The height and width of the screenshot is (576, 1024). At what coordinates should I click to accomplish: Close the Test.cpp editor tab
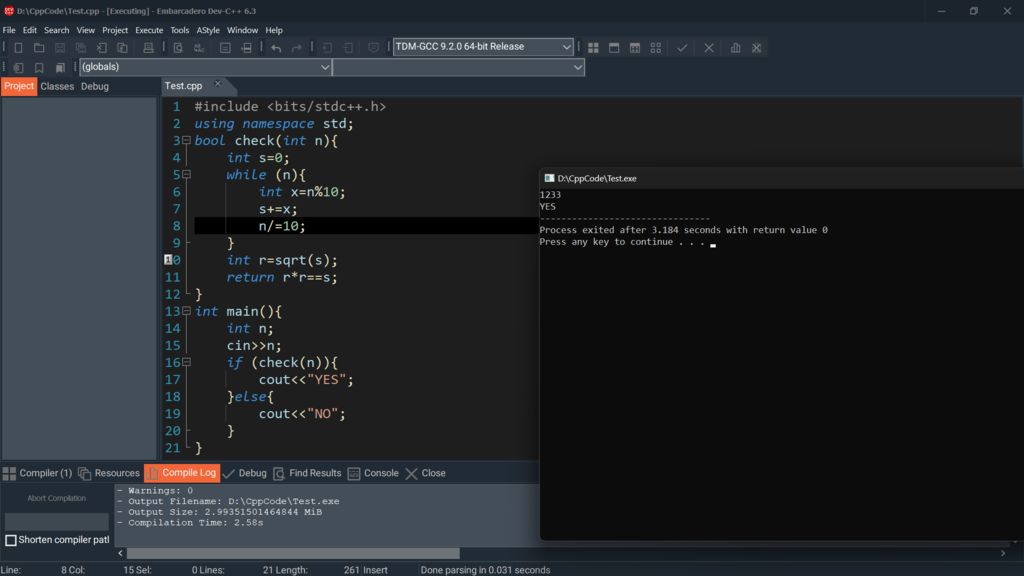[x=217, y=84]
